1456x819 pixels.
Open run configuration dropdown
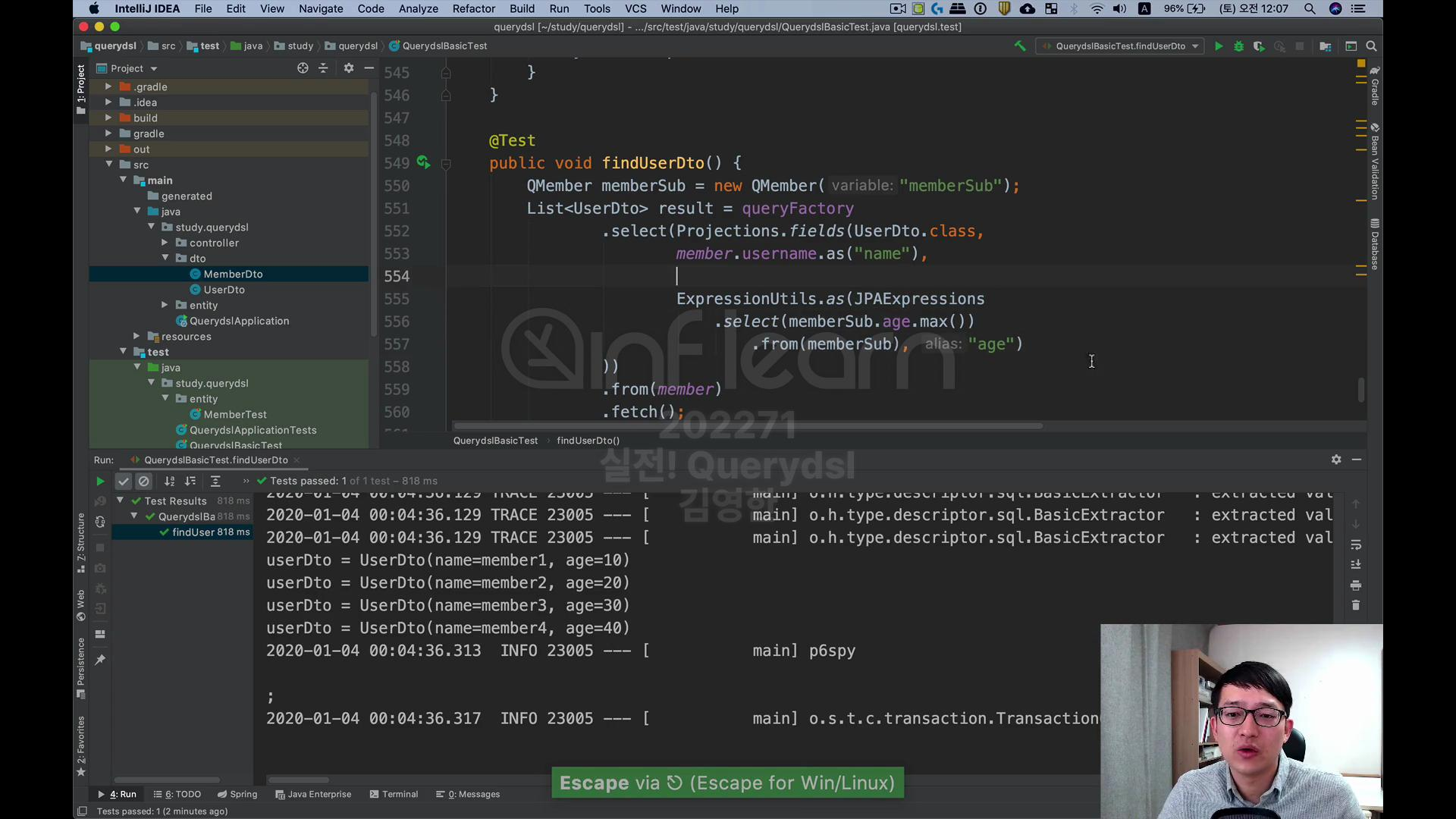point(1120,46)
